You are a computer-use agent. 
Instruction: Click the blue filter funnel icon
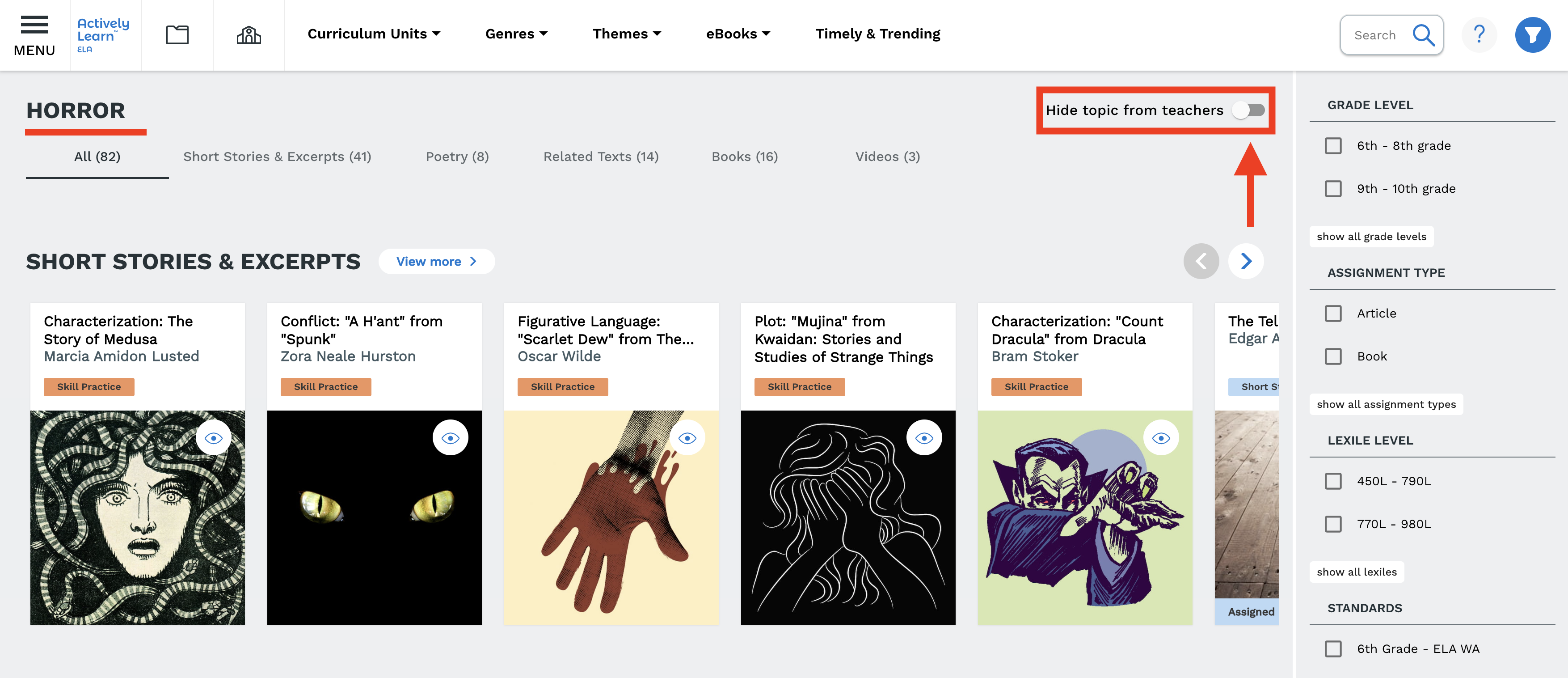(x=1532, y=35)
